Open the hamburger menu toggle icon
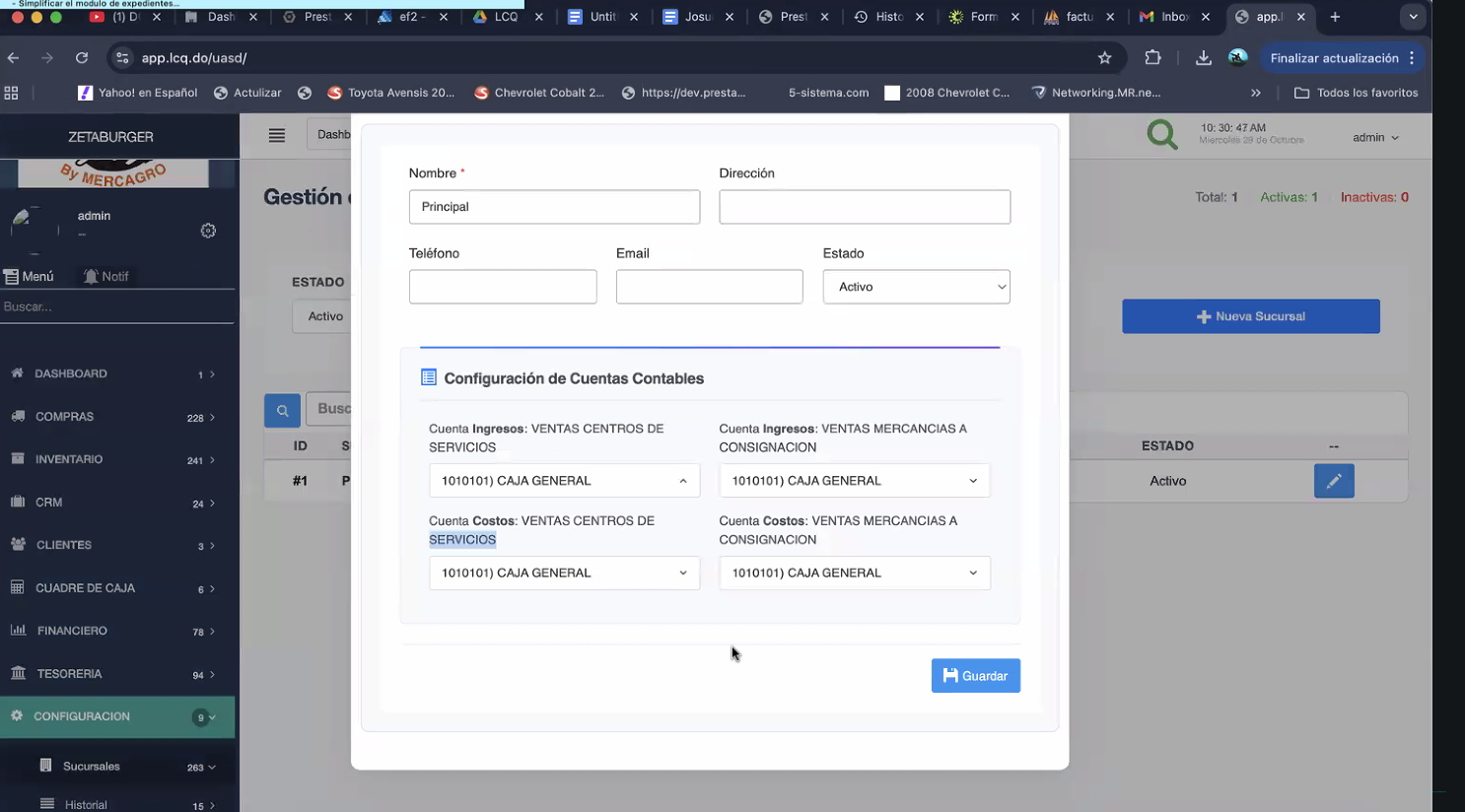The height and width of the screenshot is (812, 1465). coord(277,136)
